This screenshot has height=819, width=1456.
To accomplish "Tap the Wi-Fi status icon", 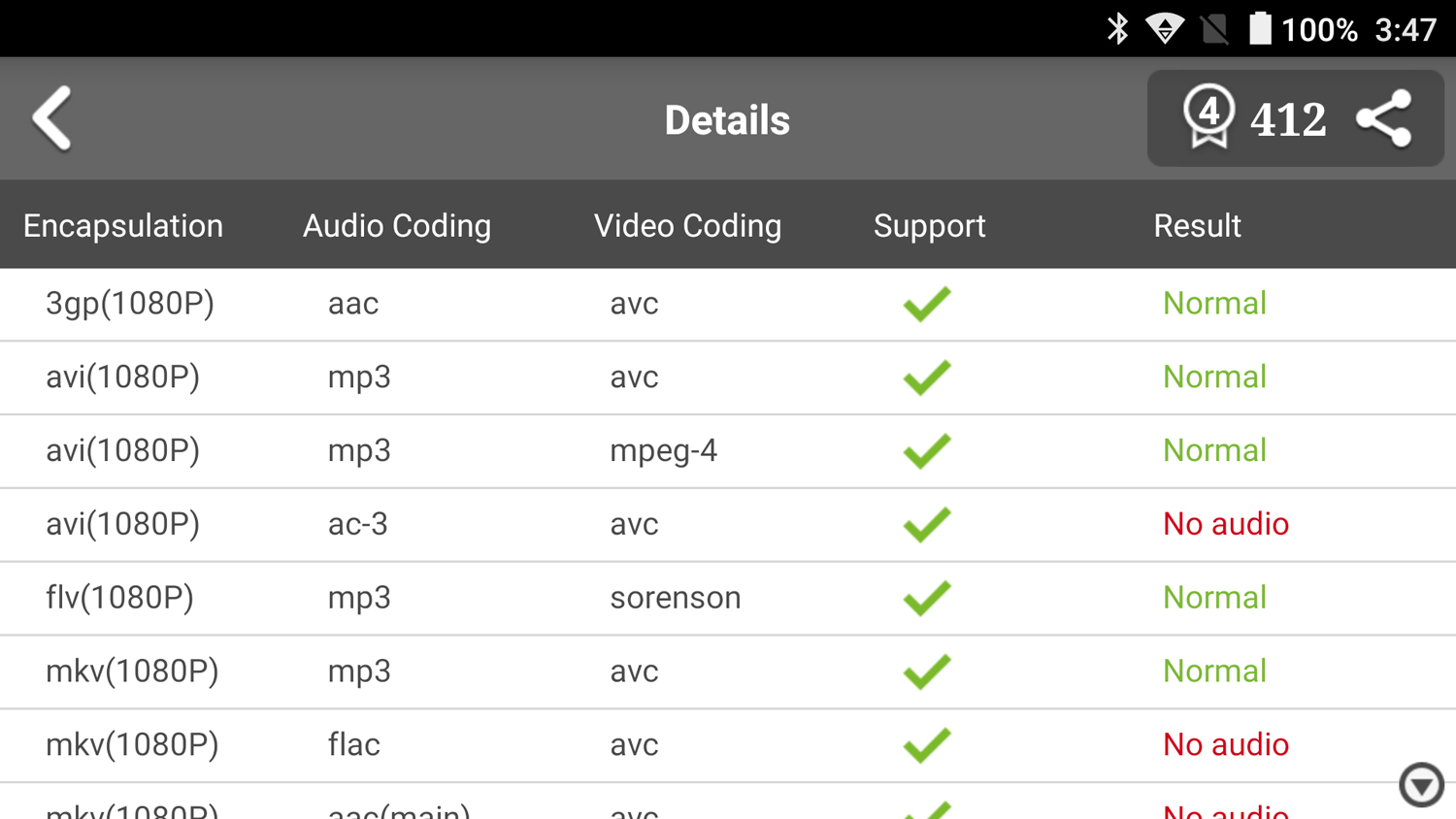I will (1164, 29).
